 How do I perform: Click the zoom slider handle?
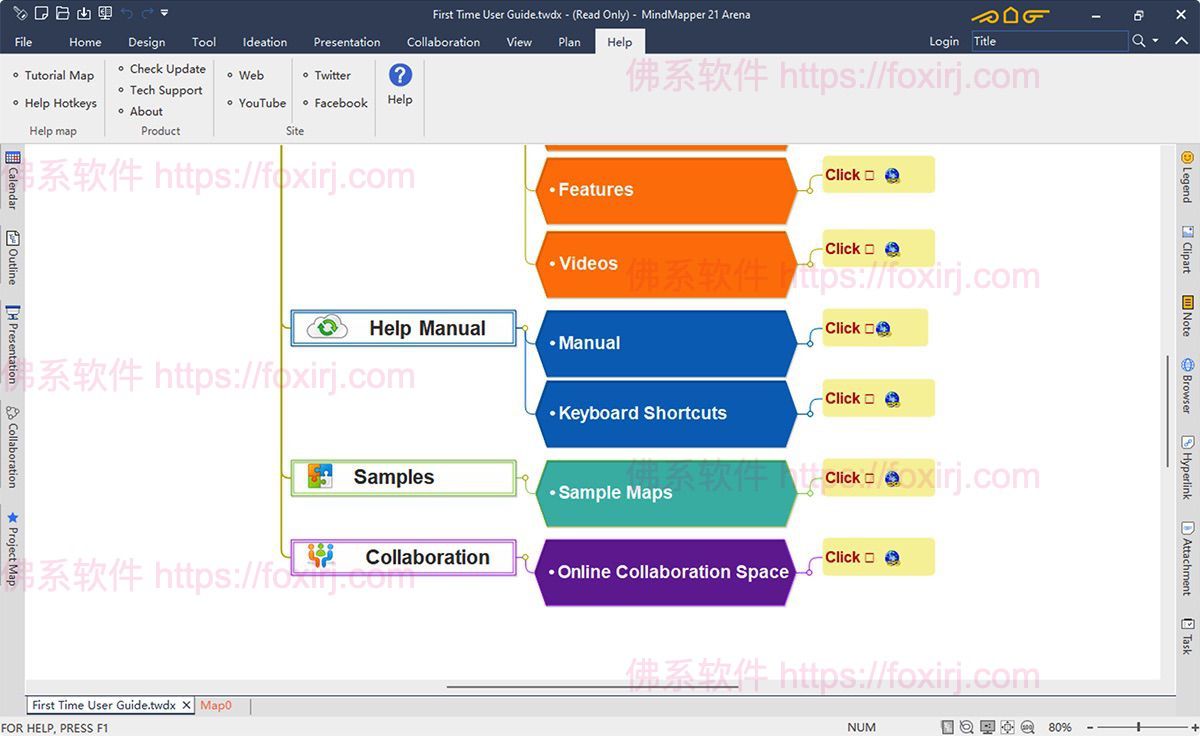click(1138, 727)
